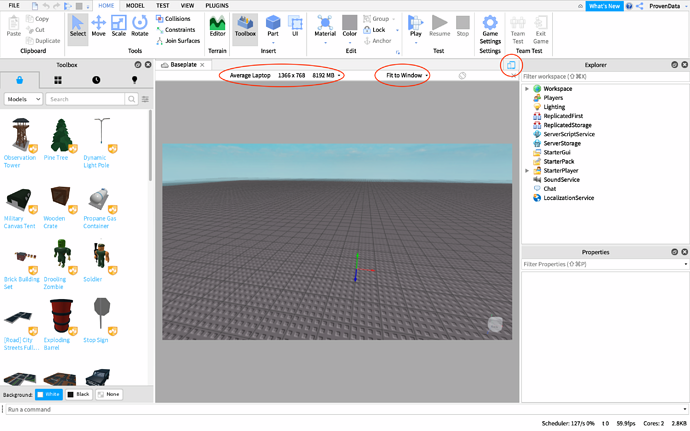This screenshot has height=431, width=690.
Task: Open the Group dropdown arrow
Action: click(x=393, y=19)
